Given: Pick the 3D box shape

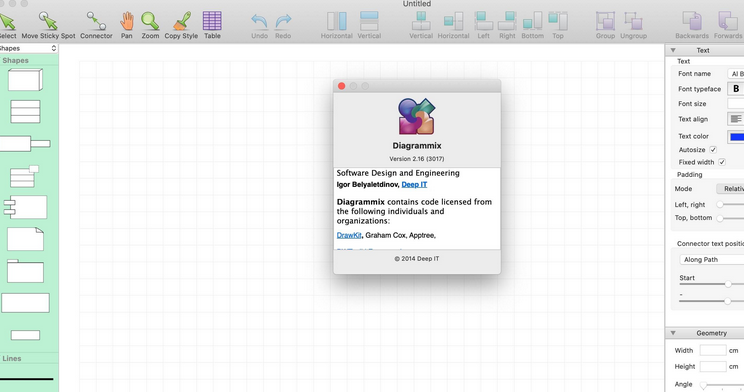Looking at the screenshot, I should [25, 79].
